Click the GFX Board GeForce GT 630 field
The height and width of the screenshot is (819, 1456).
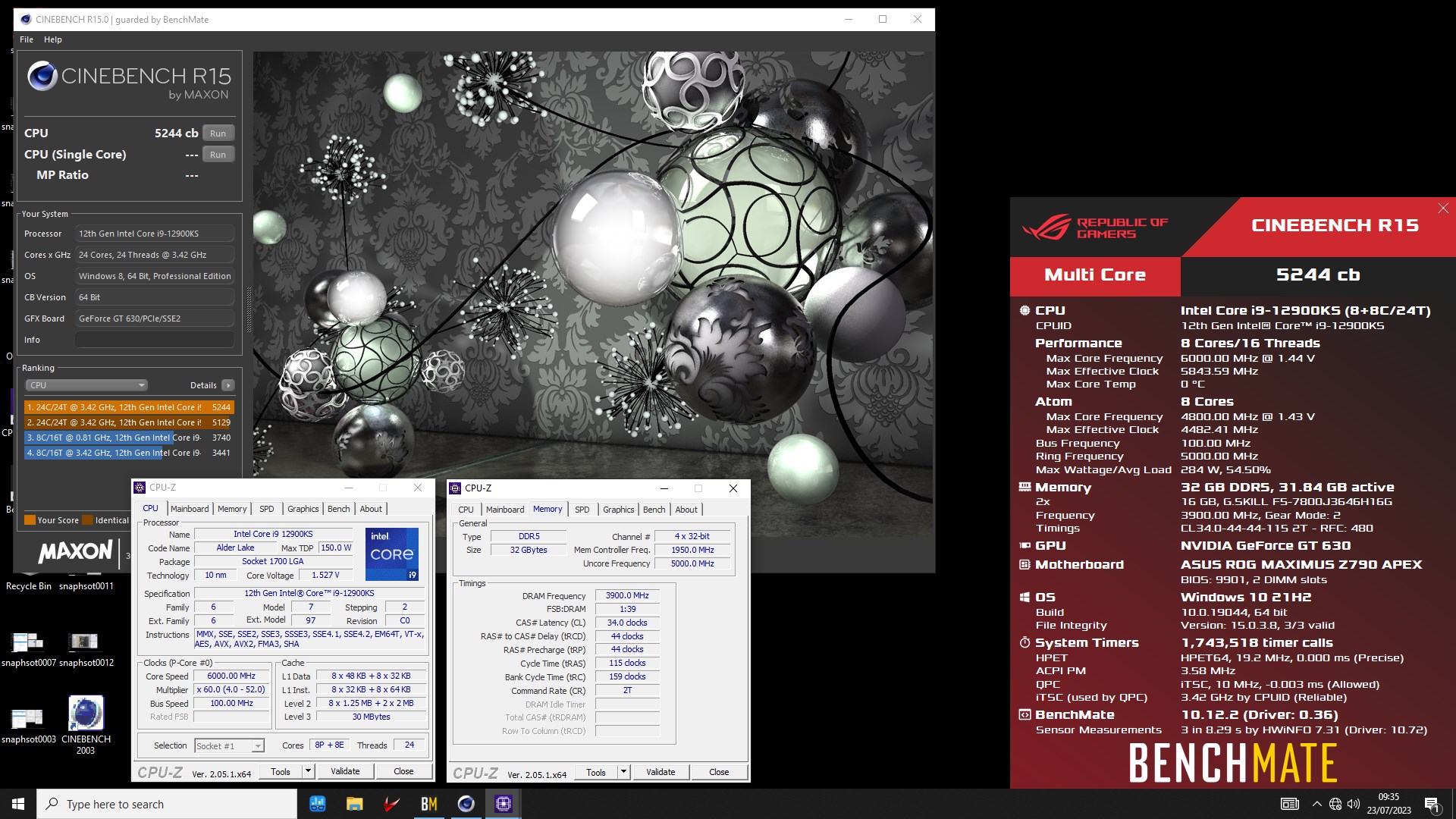155,318
